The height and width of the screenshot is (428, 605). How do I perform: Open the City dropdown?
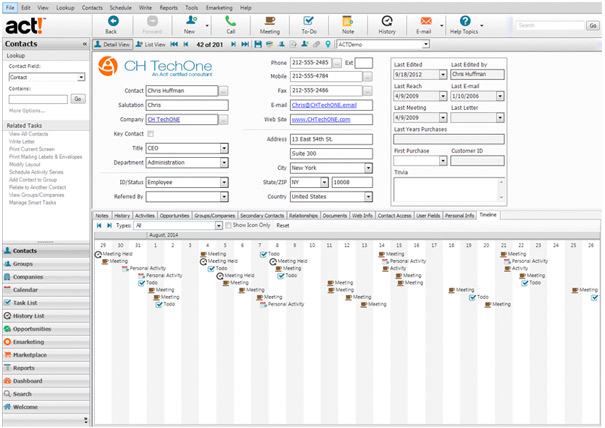coord(368,168)
